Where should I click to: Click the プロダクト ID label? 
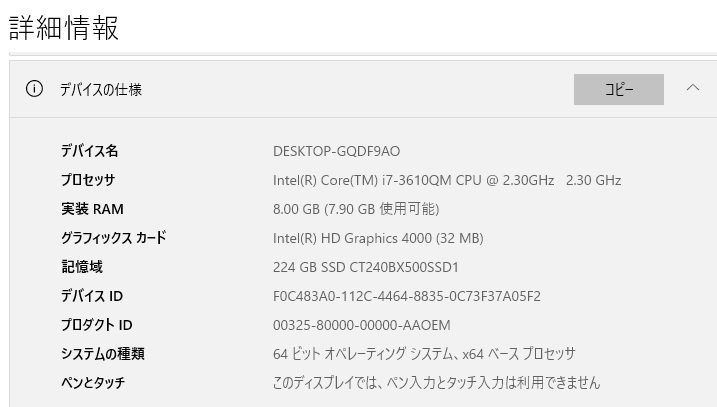[x=96, y=325]
